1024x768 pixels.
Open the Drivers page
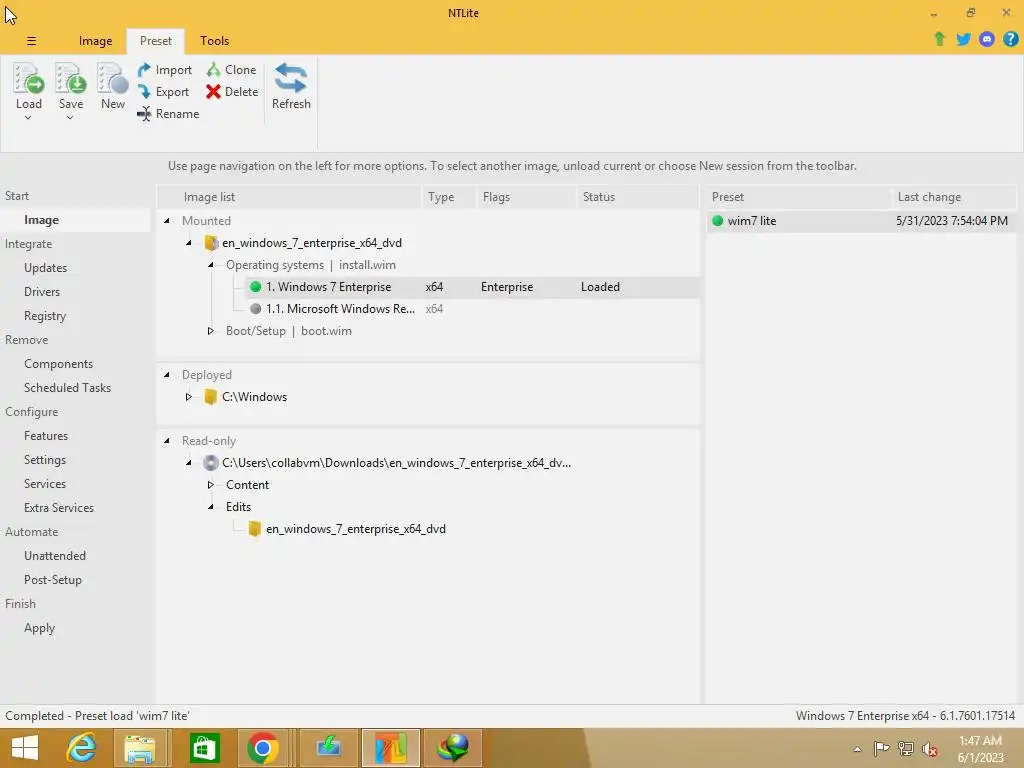[x=42, y=292]
